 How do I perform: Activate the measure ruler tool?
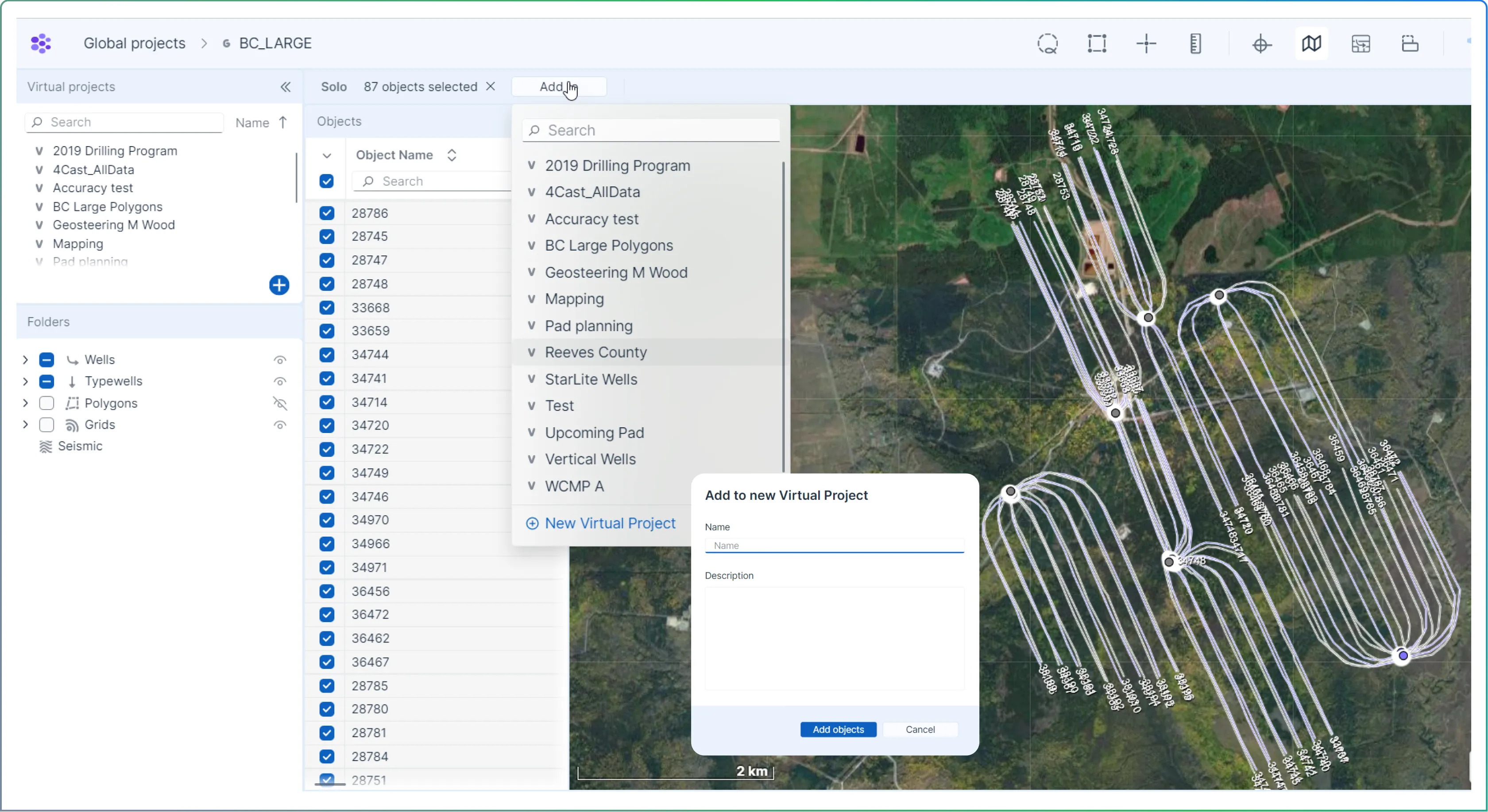pyautogui.click(x=1196, y=44)
